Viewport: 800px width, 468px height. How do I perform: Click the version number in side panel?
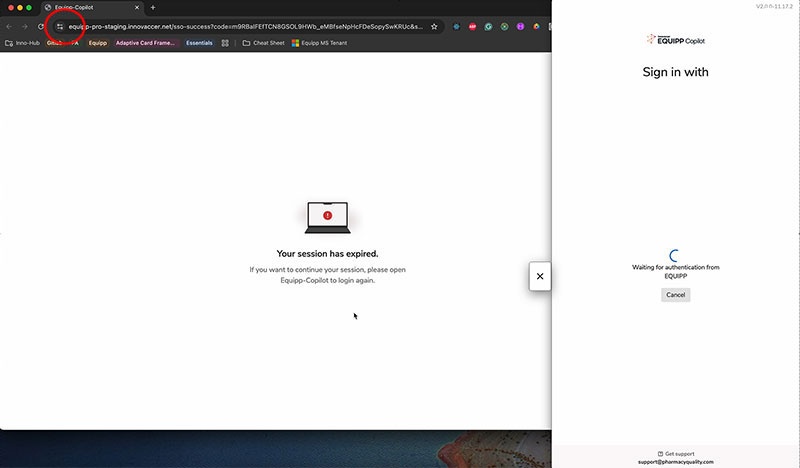774,6
